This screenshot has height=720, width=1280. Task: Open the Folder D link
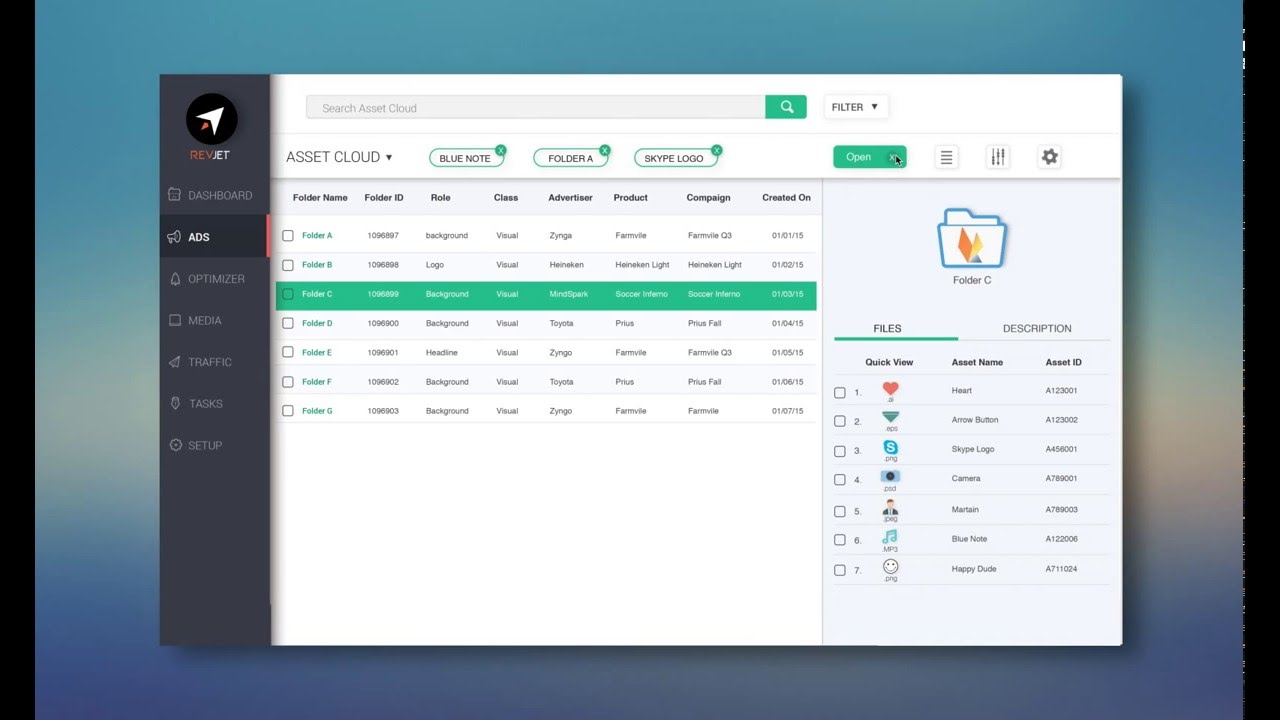[x=317, y=323]
